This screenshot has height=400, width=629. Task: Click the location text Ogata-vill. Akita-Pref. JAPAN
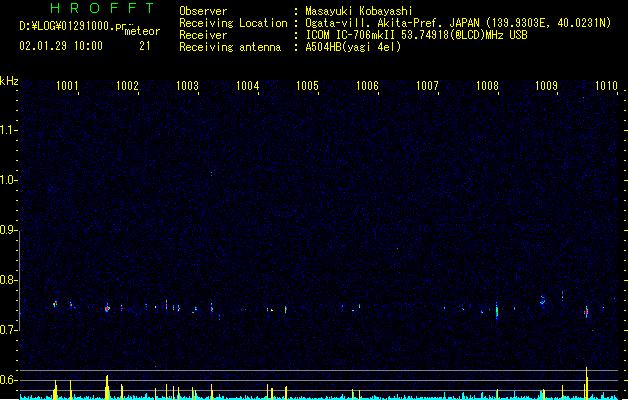pyautogui.click(x=392, y=23)
